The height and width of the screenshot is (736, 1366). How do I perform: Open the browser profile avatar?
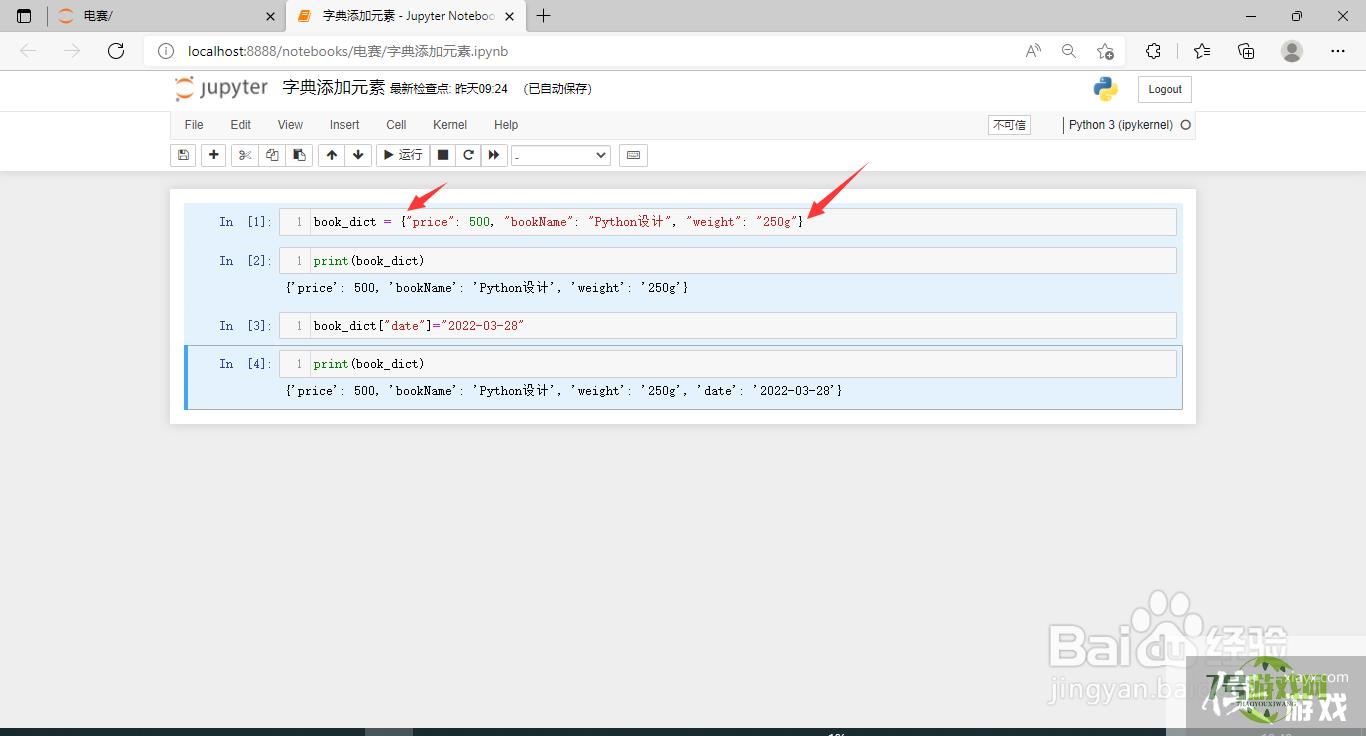tap(1292, 51)
